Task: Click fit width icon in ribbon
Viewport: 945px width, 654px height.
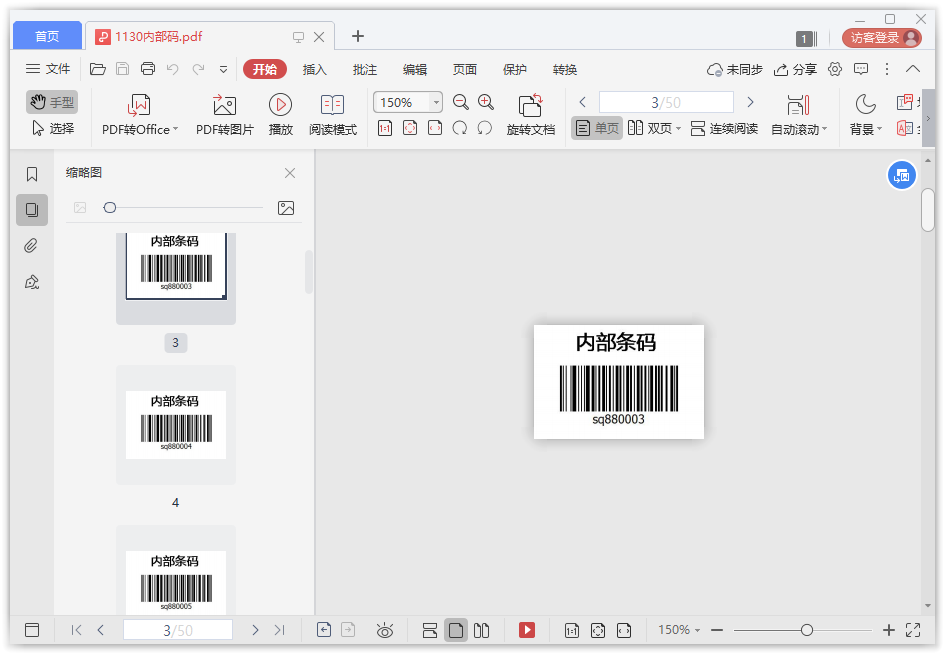Action: tap(435, 128)
